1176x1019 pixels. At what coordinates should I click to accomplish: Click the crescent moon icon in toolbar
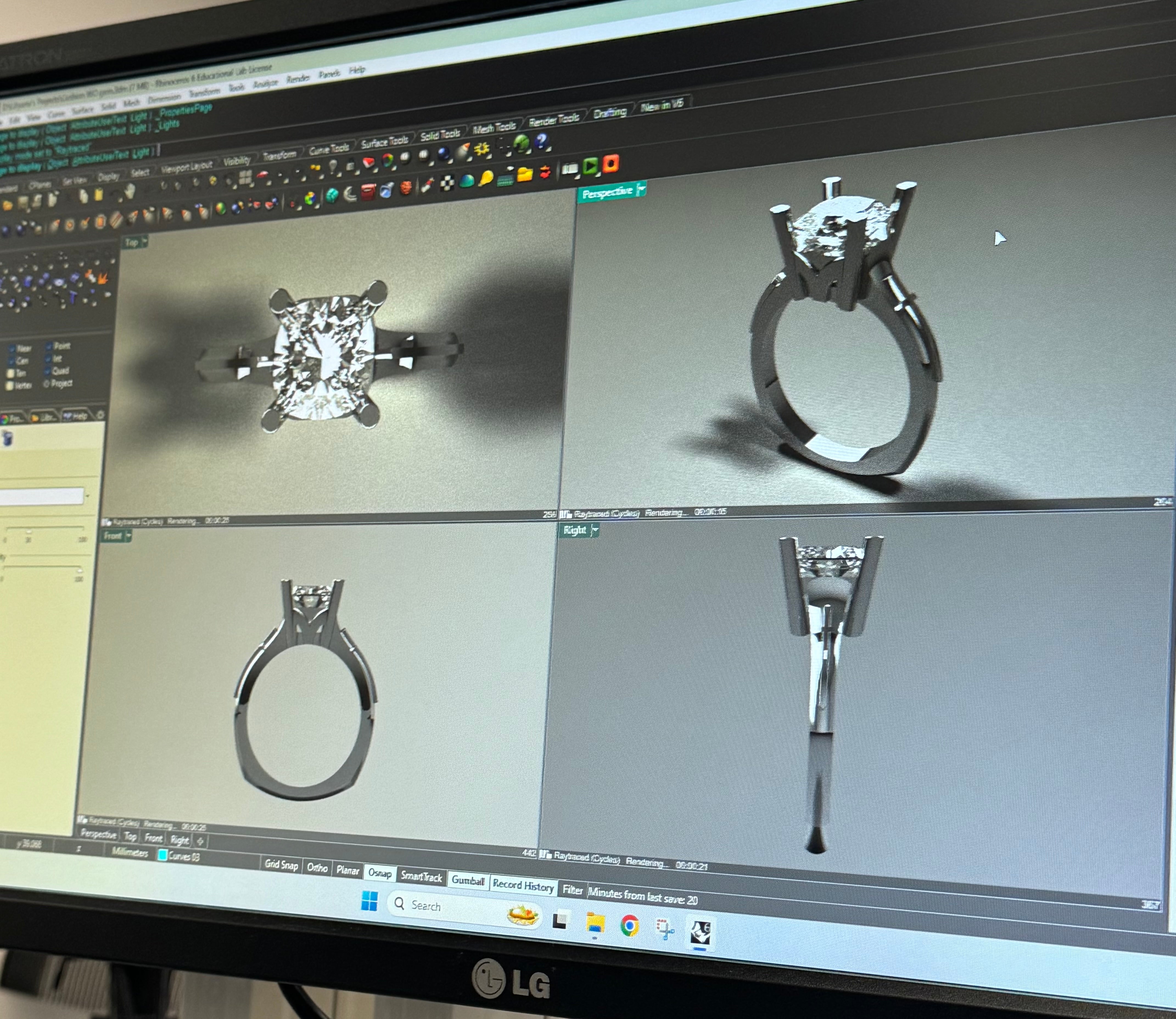click(350, 194)
